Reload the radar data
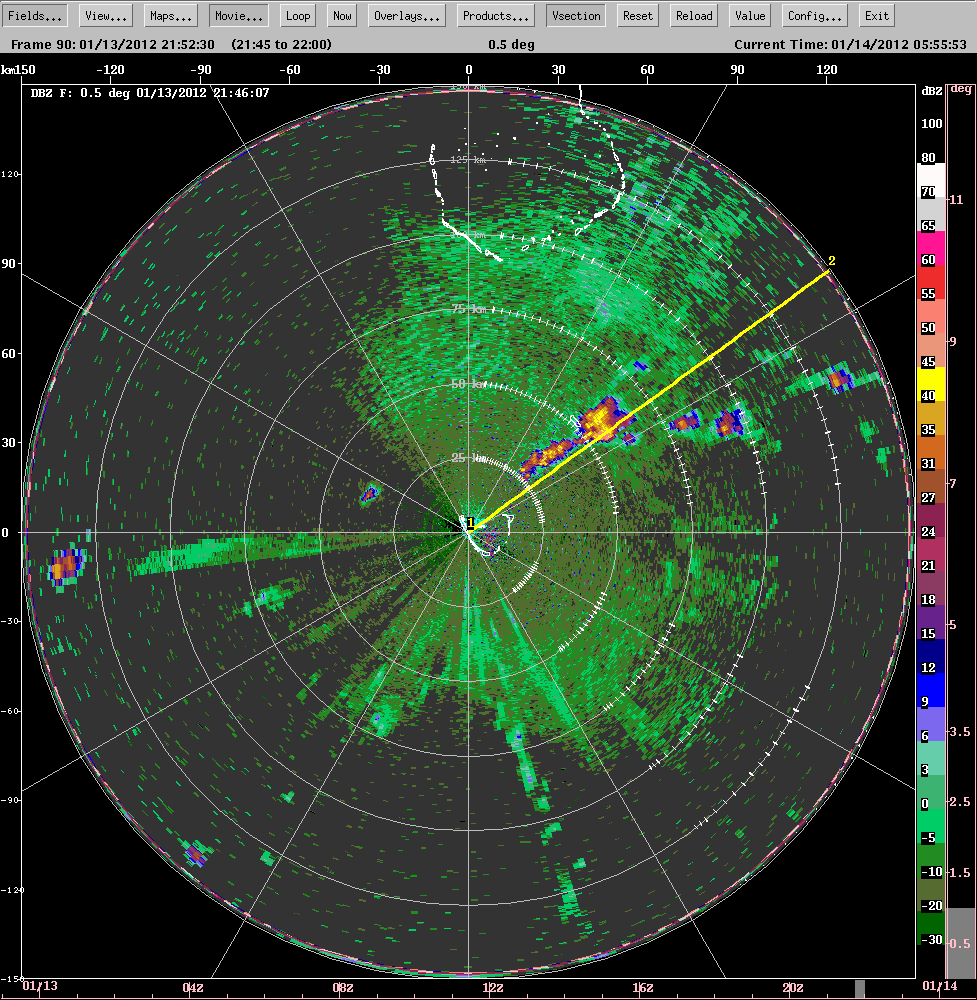This screenshot has height=1000, width=977. (692, 15)
